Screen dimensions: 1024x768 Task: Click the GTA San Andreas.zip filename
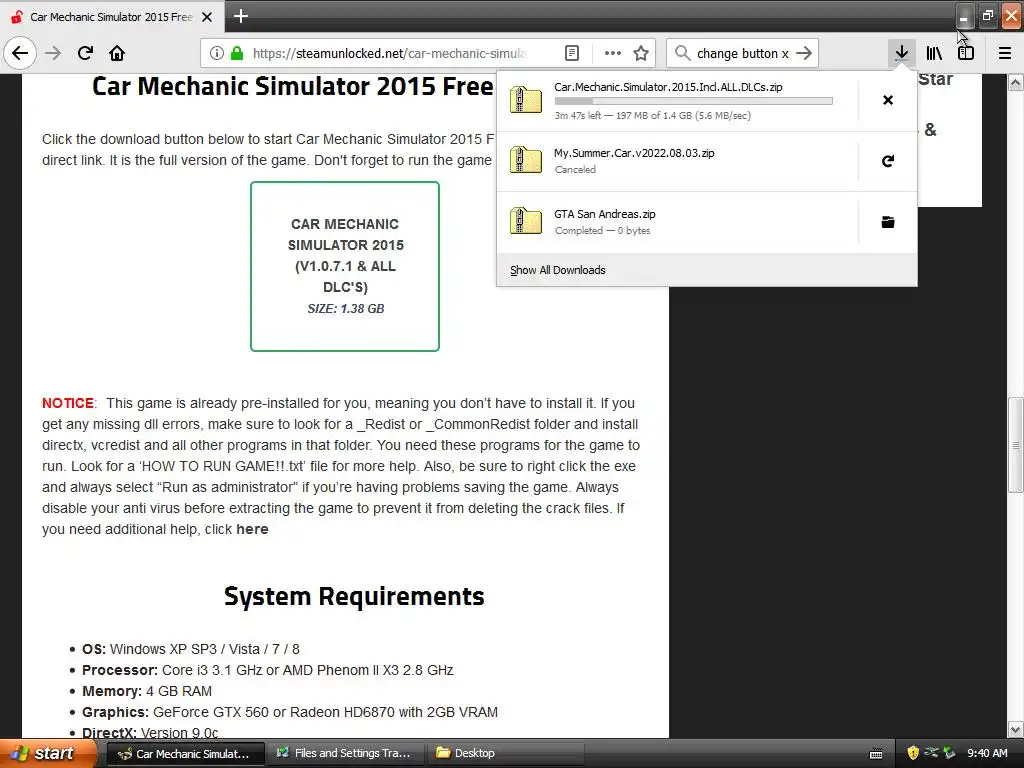point(605,214)
